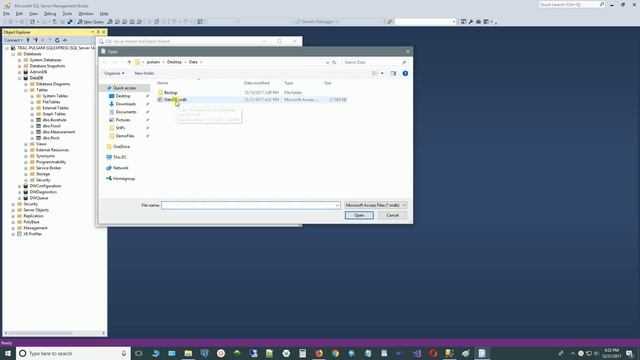Select Pictures in the navigation pane
This screenshot has width=640, height=360.
point(122,120)
